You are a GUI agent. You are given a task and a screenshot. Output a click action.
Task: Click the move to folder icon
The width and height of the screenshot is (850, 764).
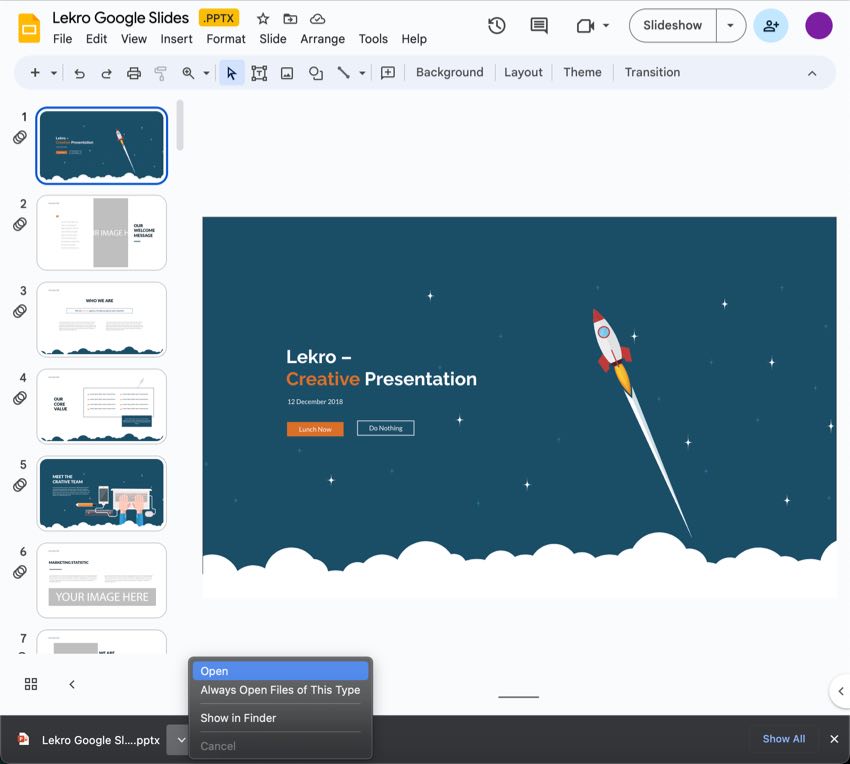click(290, 19)
